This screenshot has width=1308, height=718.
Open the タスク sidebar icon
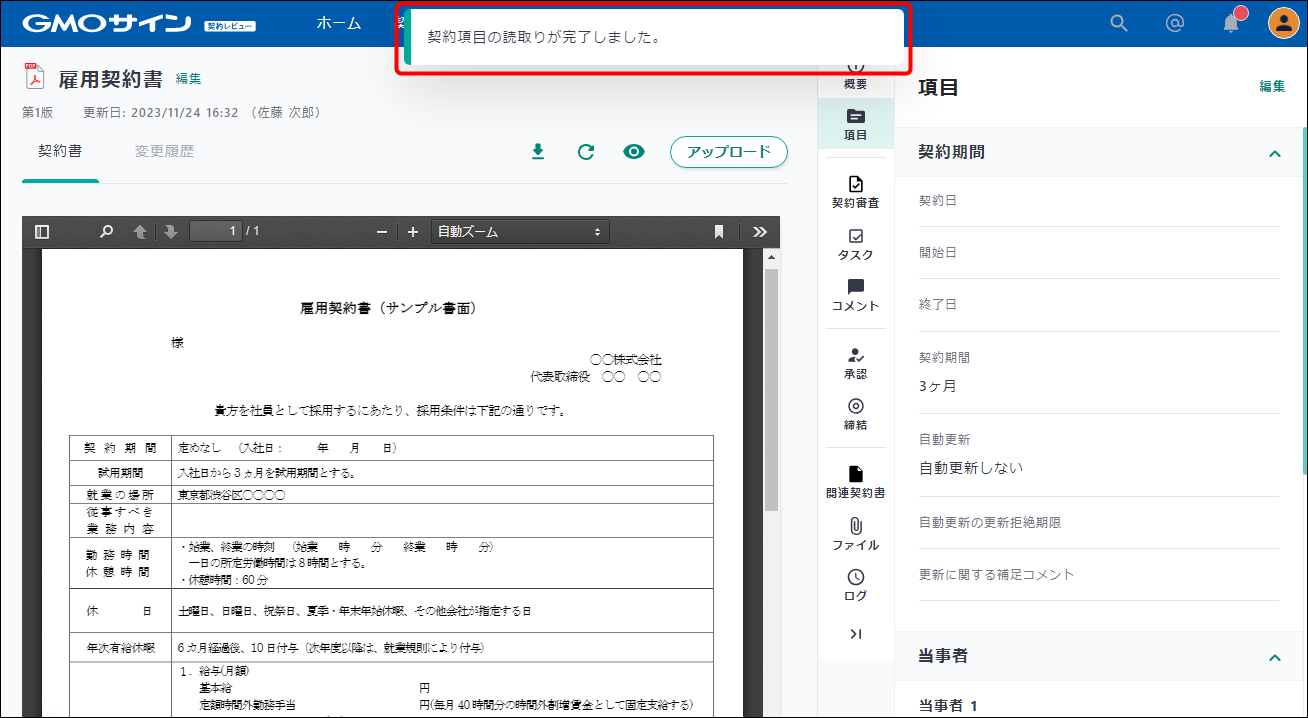tap(855, 245)
